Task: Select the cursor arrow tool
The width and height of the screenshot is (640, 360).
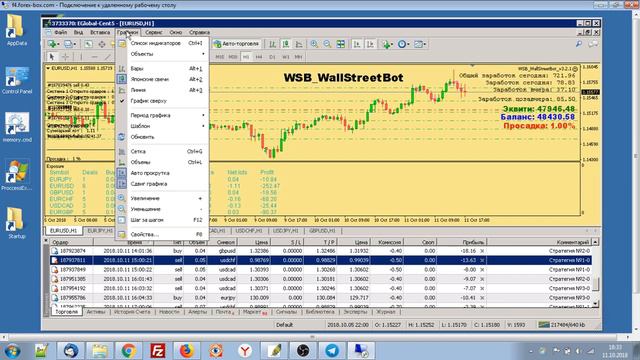Action: [x=51, y=57]
